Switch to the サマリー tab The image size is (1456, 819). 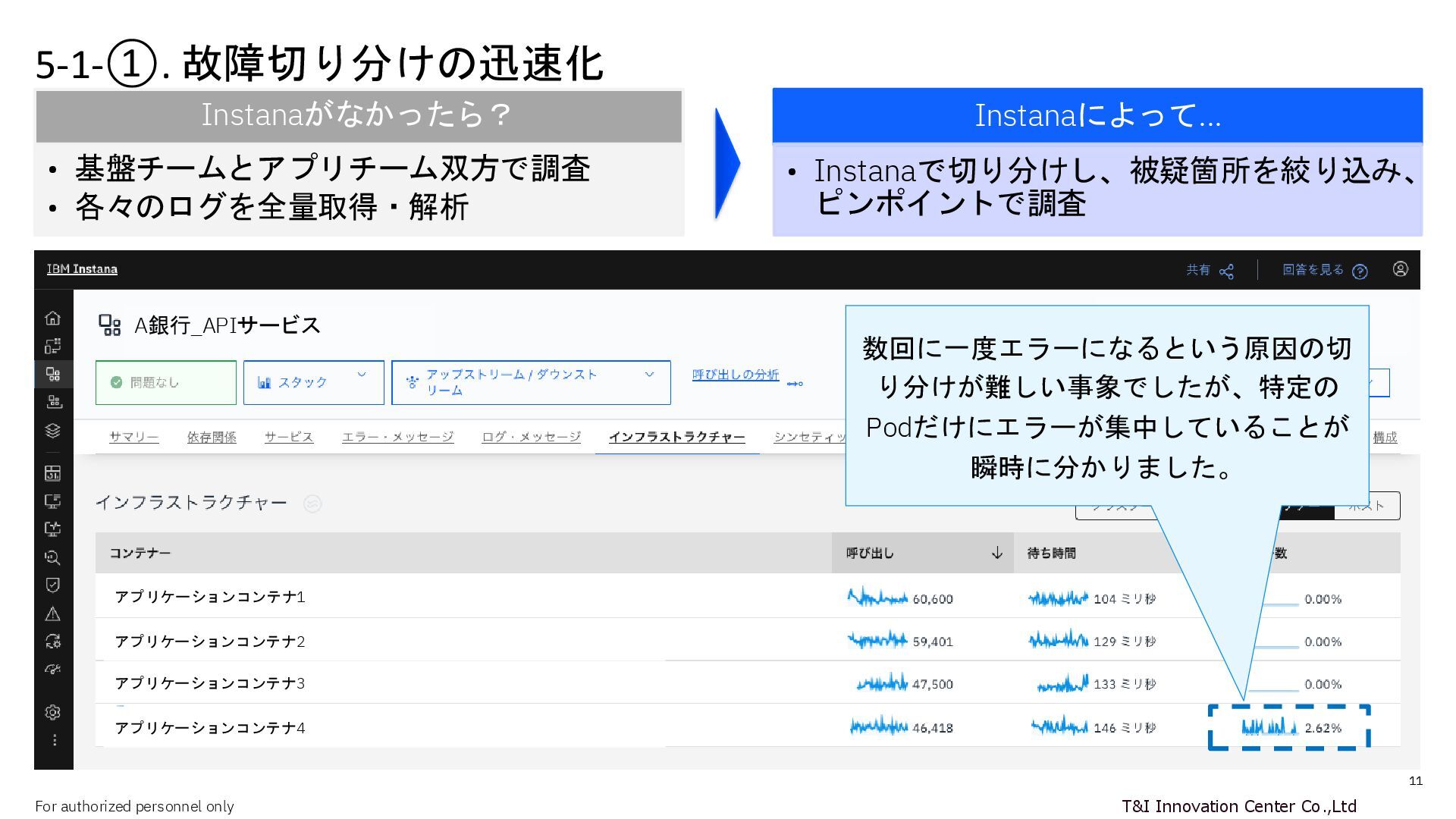tap(133, 437)
